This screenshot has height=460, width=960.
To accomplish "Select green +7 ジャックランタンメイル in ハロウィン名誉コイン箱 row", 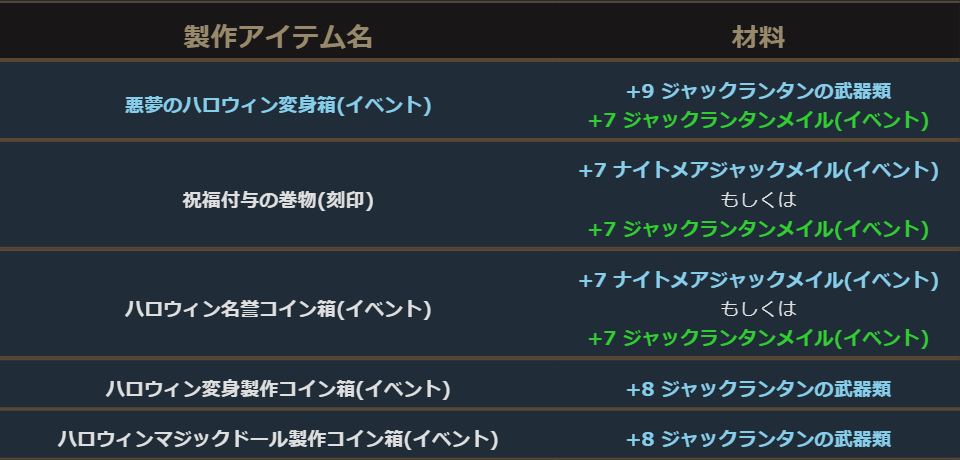I will (x=758, y=338).
